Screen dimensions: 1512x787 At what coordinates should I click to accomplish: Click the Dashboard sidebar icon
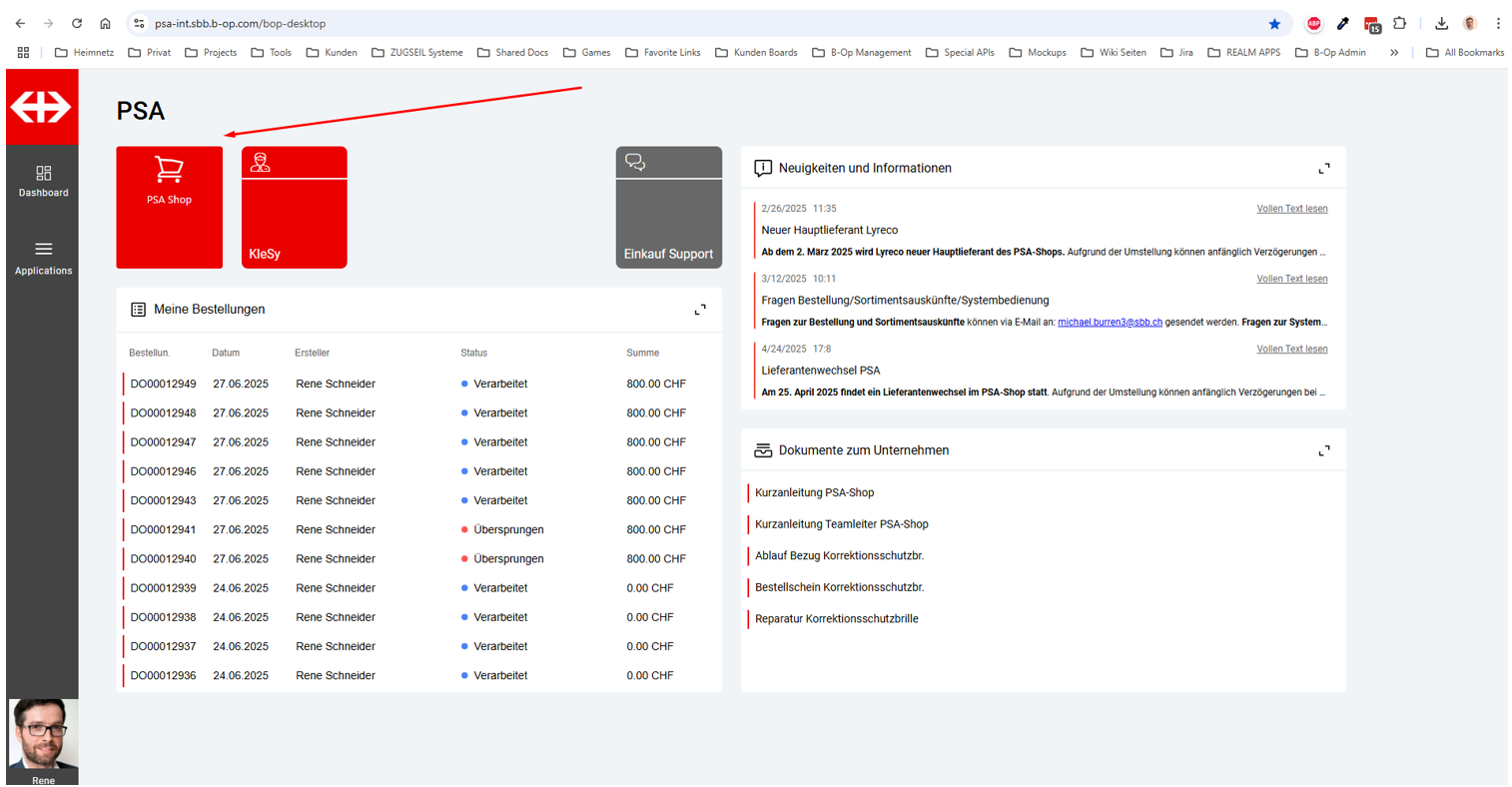[x=43, y=181]
